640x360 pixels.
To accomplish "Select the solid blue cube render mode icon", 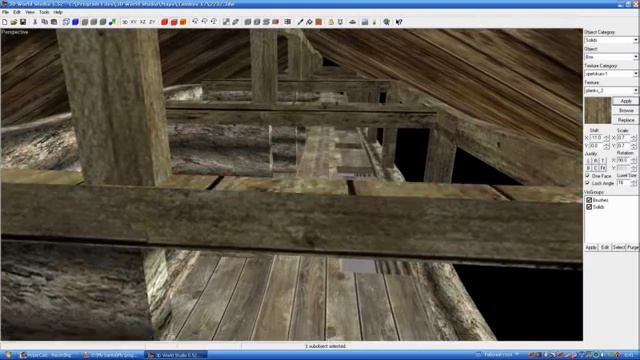I will [75, 22].
